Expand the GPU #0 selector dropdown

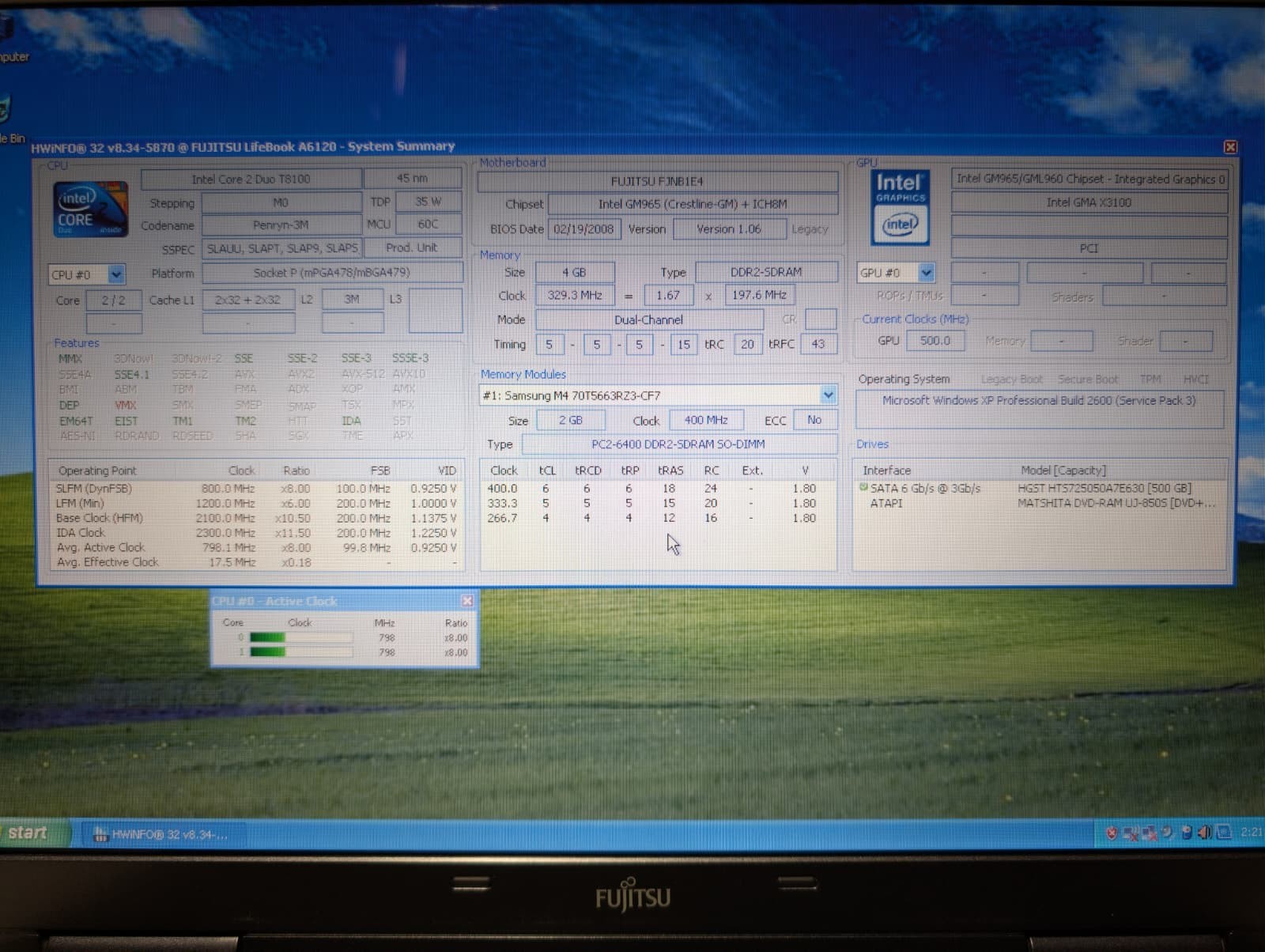(926, 273)
